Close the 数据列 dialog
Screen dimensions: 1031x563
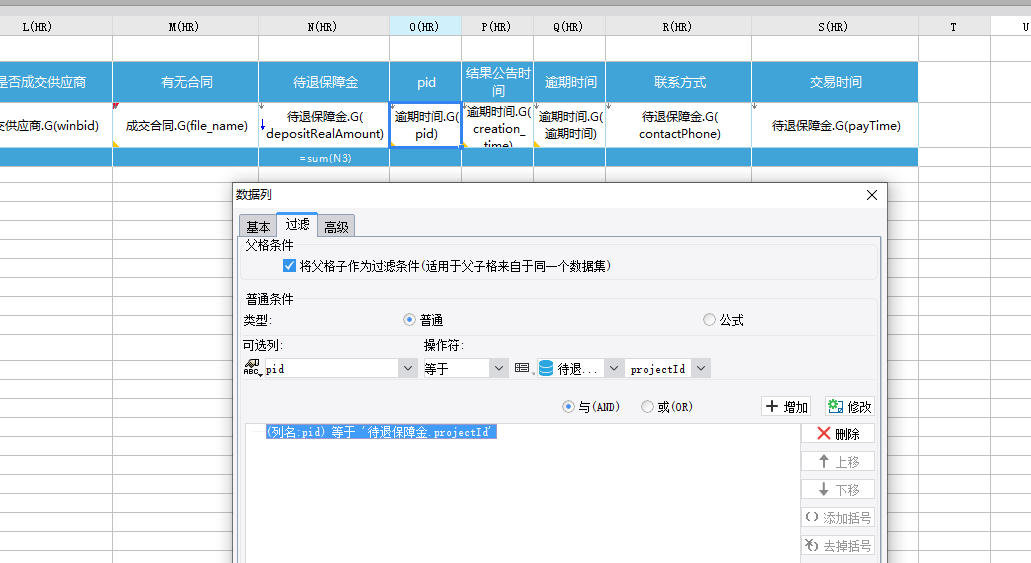(x=871, y=195)
